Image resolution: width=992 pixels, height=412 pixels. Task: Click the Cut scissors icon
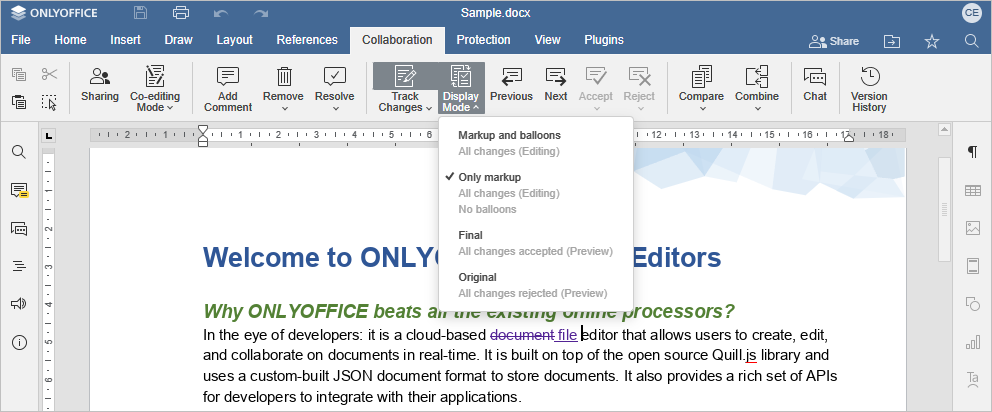tap(49, 75)
